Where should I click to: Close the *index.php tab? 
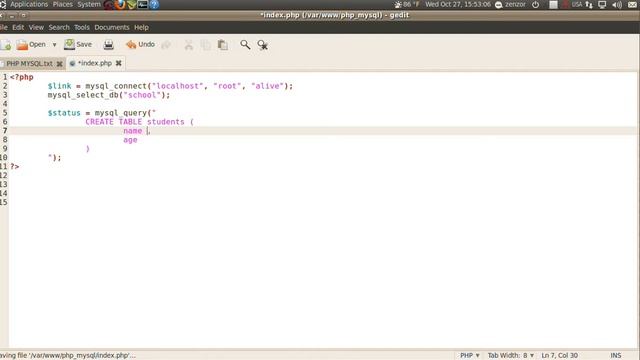tap(118, 63)
